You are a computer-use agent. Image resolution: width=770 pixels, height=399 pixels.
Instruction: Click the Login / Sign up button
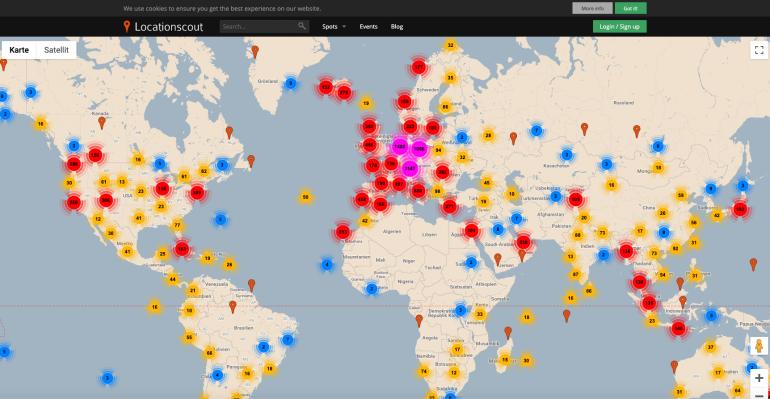[x=619, y=27]
